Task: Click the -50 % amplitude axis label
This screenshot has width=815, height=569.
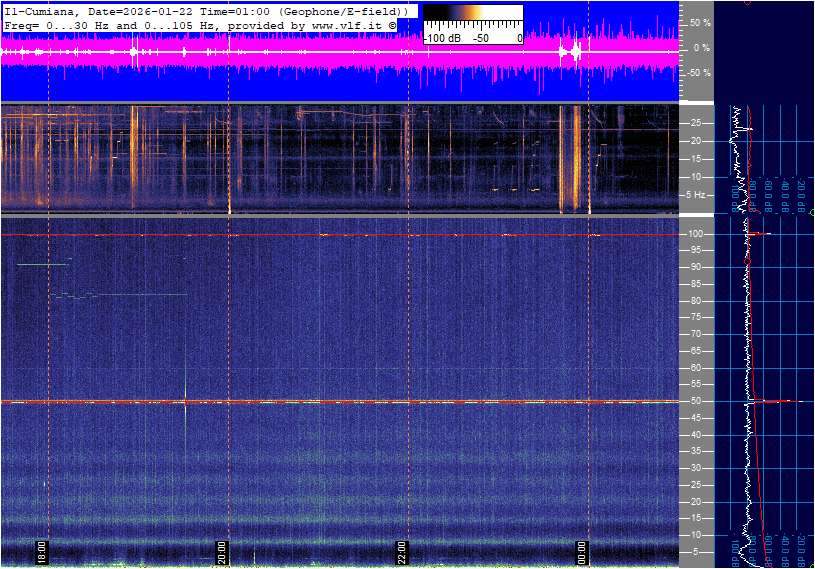Action: click(x=699, y=73)
